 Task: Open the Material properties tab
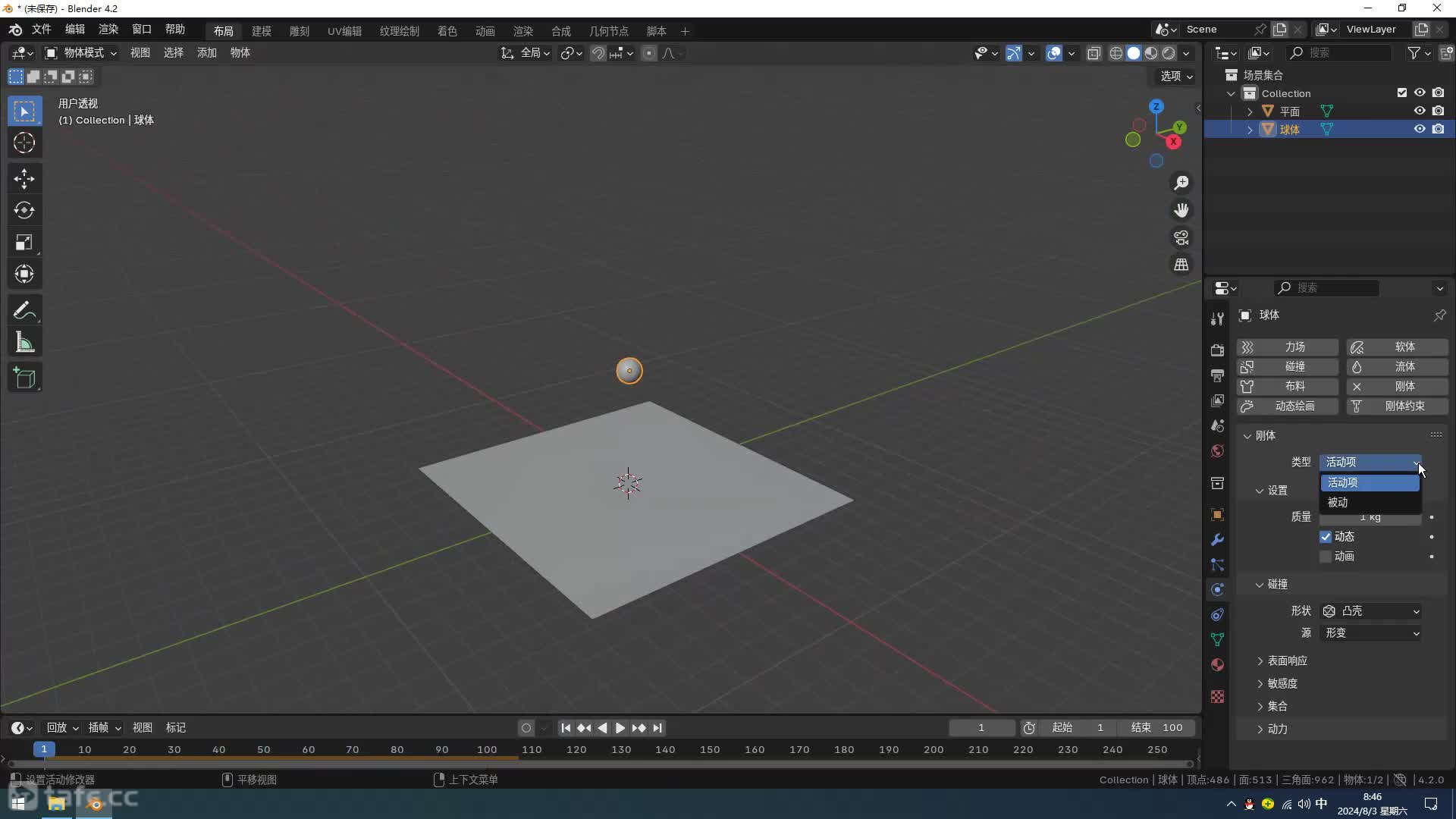[1217, 665]
